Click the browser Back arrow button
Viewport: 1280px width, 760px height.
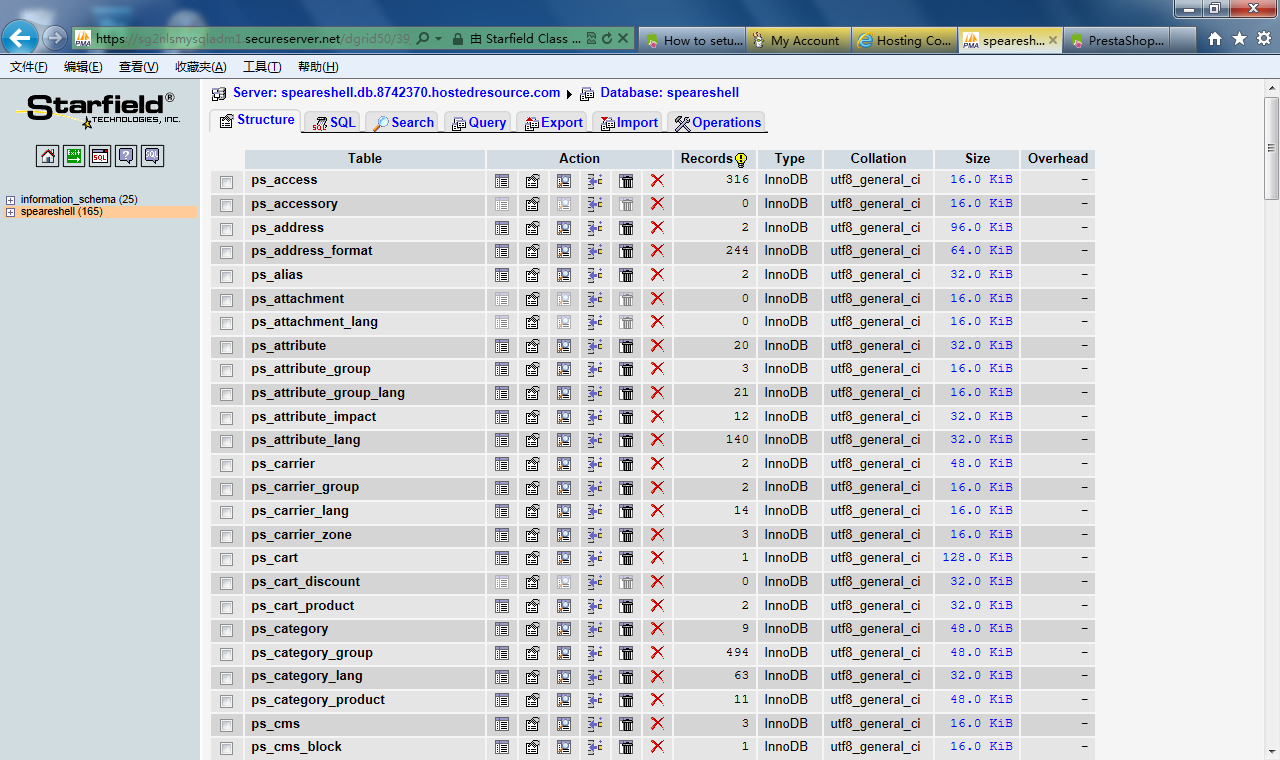[x=20, y=38]
